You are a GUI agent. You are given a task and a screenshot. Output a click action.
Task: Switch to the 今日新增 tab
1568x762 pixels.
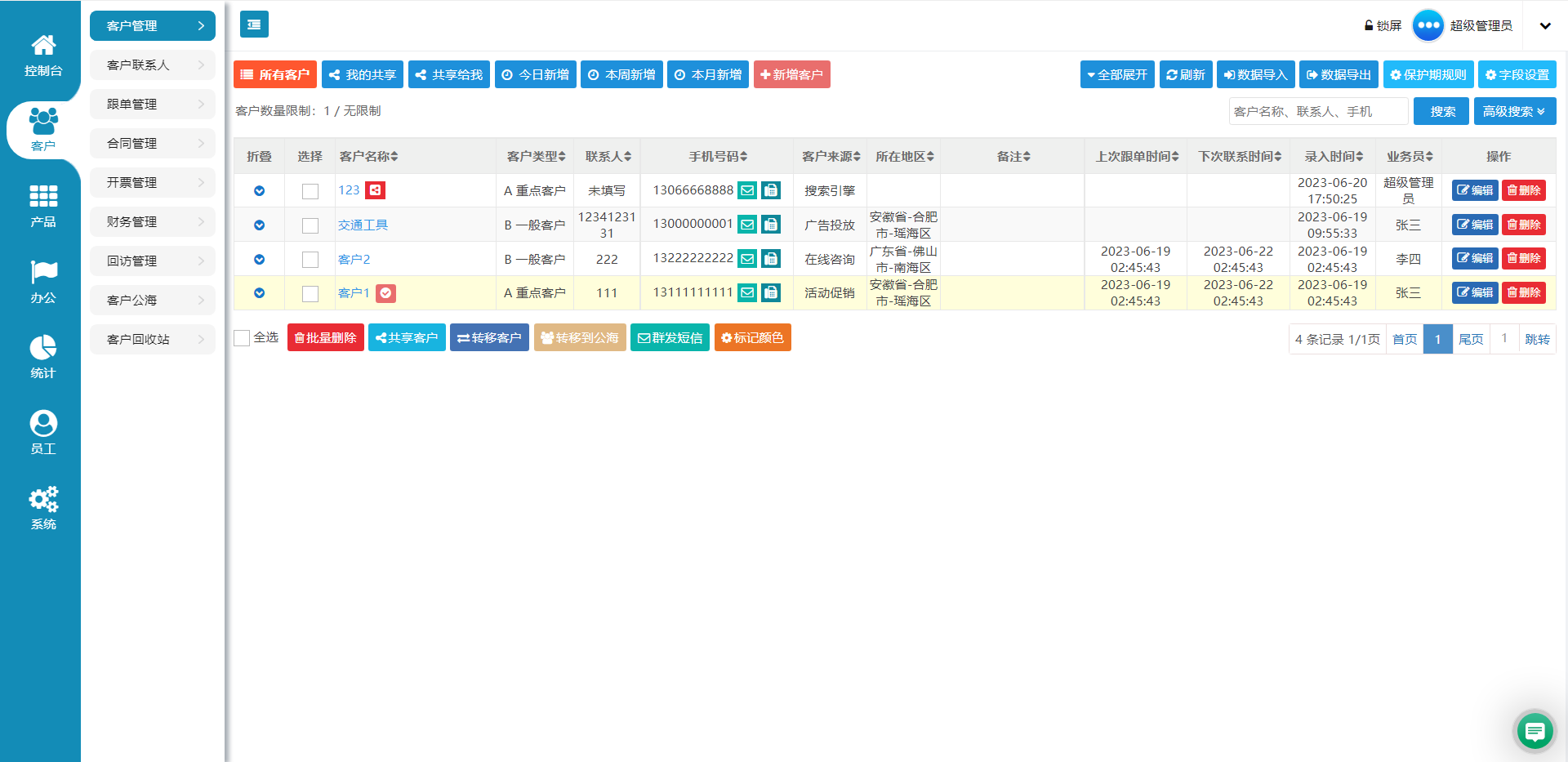coord(536,74)
